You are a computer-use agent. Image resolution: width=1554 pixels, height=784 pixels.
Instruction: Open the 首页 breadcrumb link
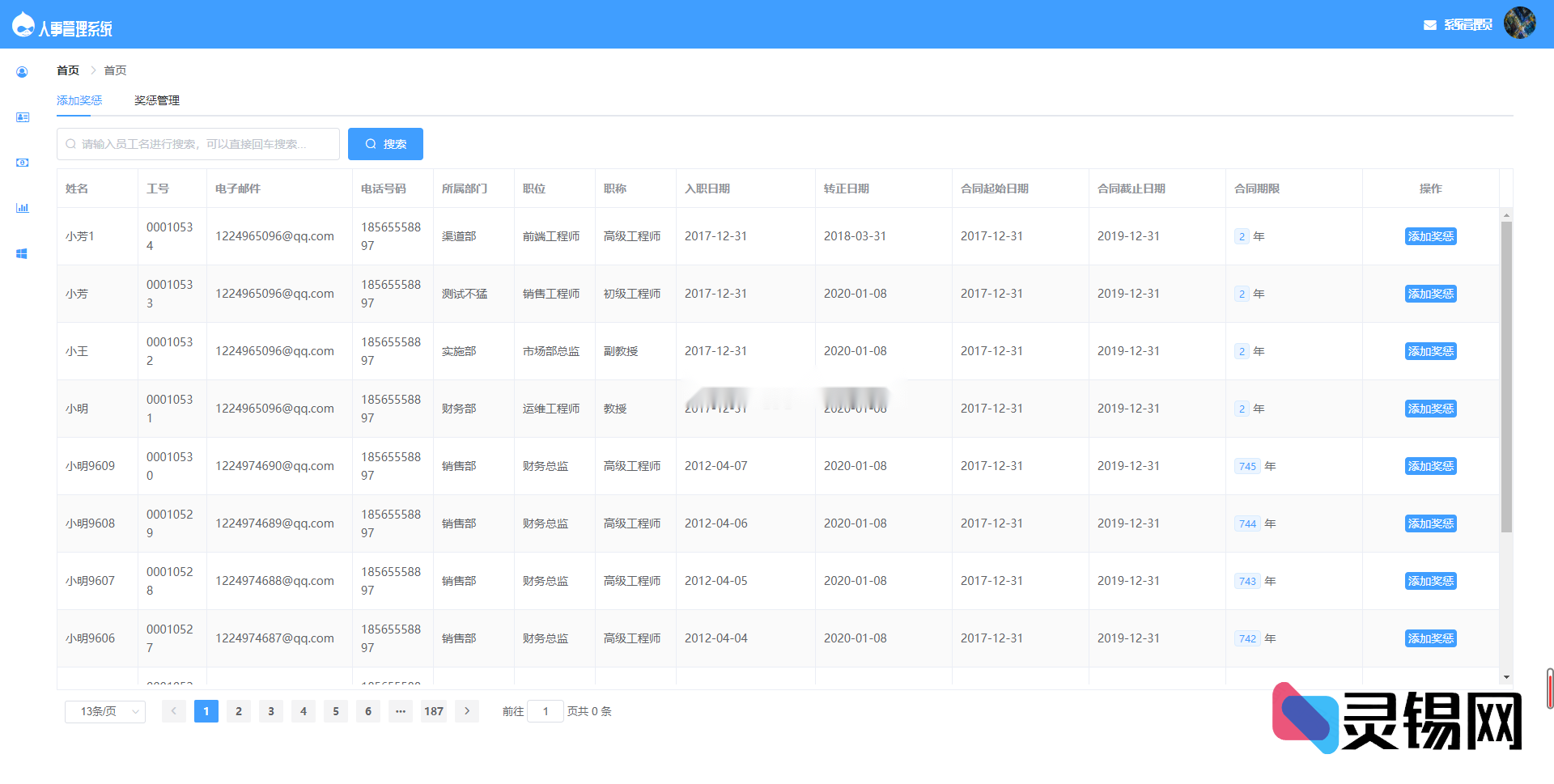click(x=67, y=70)
